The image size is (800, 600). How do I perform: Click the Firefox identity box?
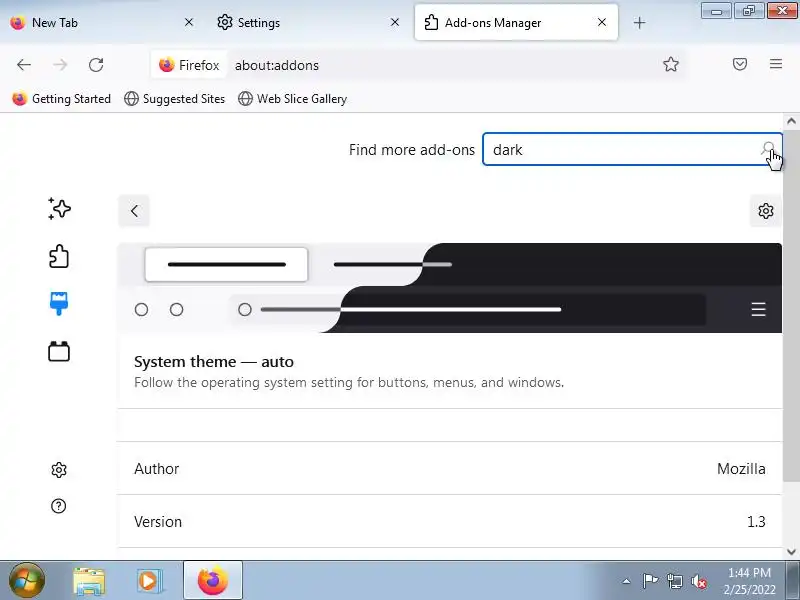click(189, 65)
